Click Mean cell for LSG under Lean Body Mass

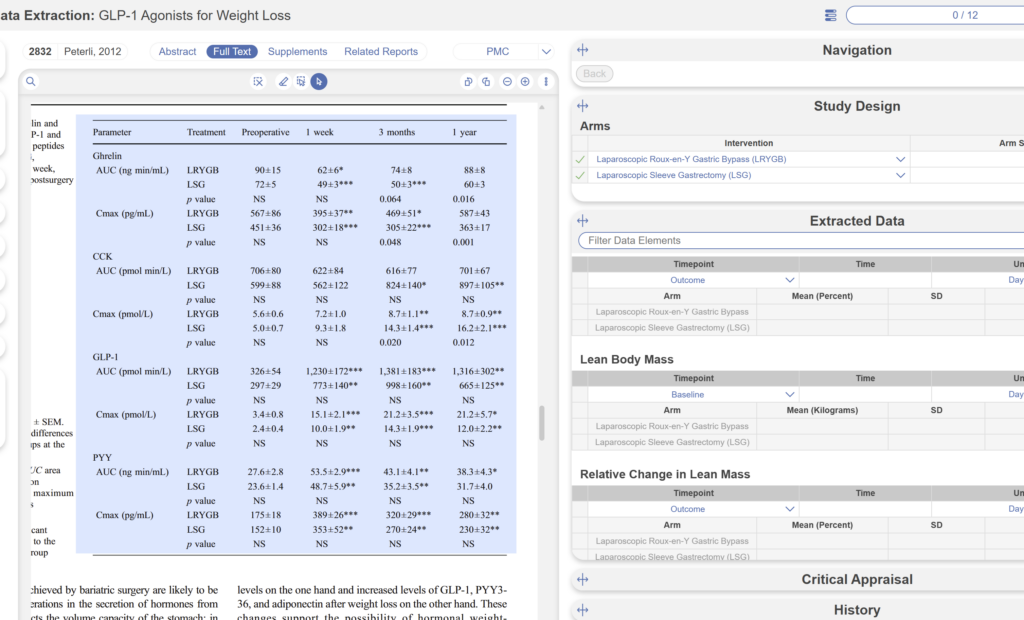click(x=822, y=442)
